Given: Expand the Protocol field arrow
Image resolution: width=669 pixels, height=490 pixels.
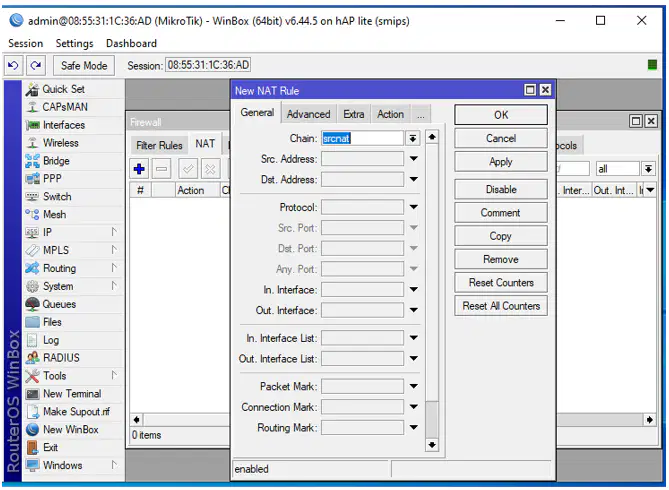Looking at the screenshot, I should pos(413,207).
